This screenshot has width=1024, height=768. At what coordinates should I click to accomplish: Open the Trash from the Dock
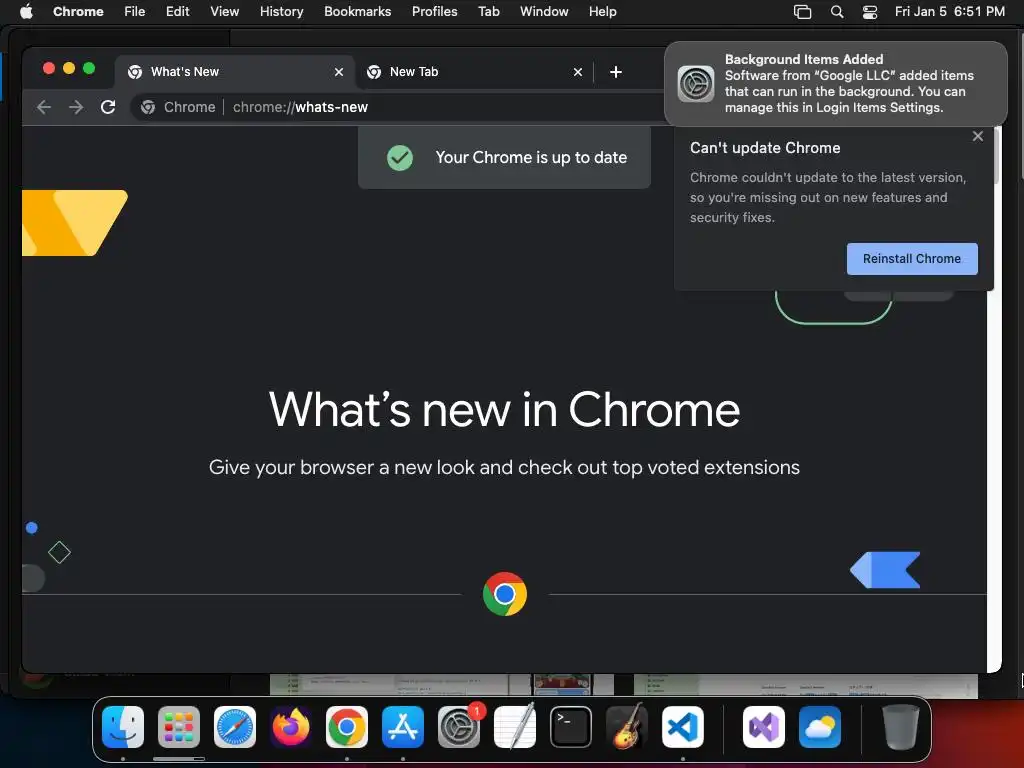[901, 727]
